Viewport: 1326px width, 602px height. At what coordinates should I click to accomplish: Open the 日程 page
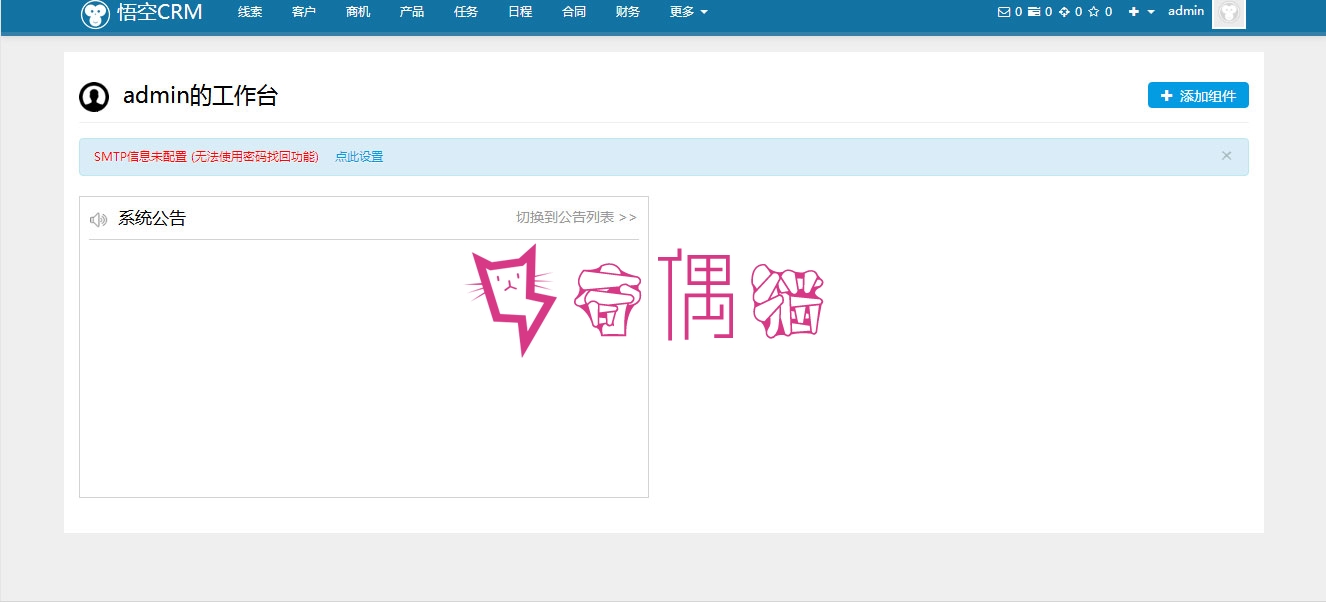tap(520, 12)
